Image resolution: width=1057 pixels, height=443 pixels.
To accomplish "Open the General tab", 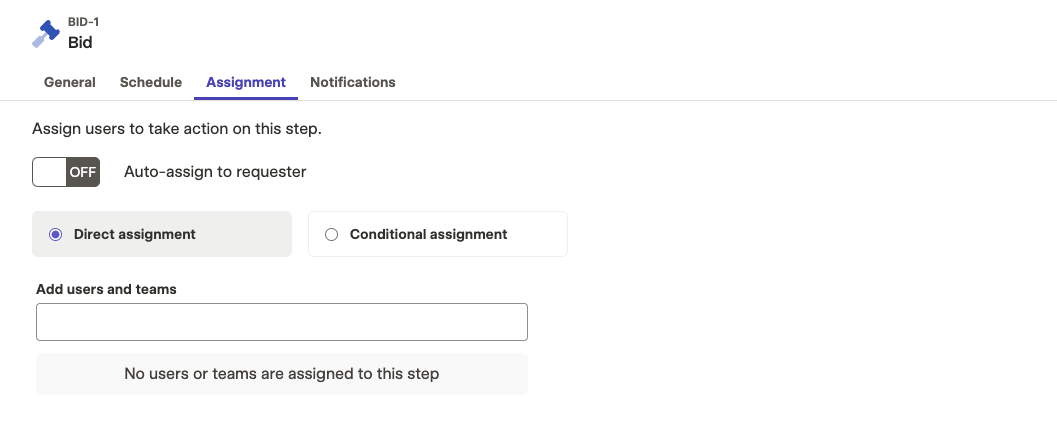I will click(69, 82).
